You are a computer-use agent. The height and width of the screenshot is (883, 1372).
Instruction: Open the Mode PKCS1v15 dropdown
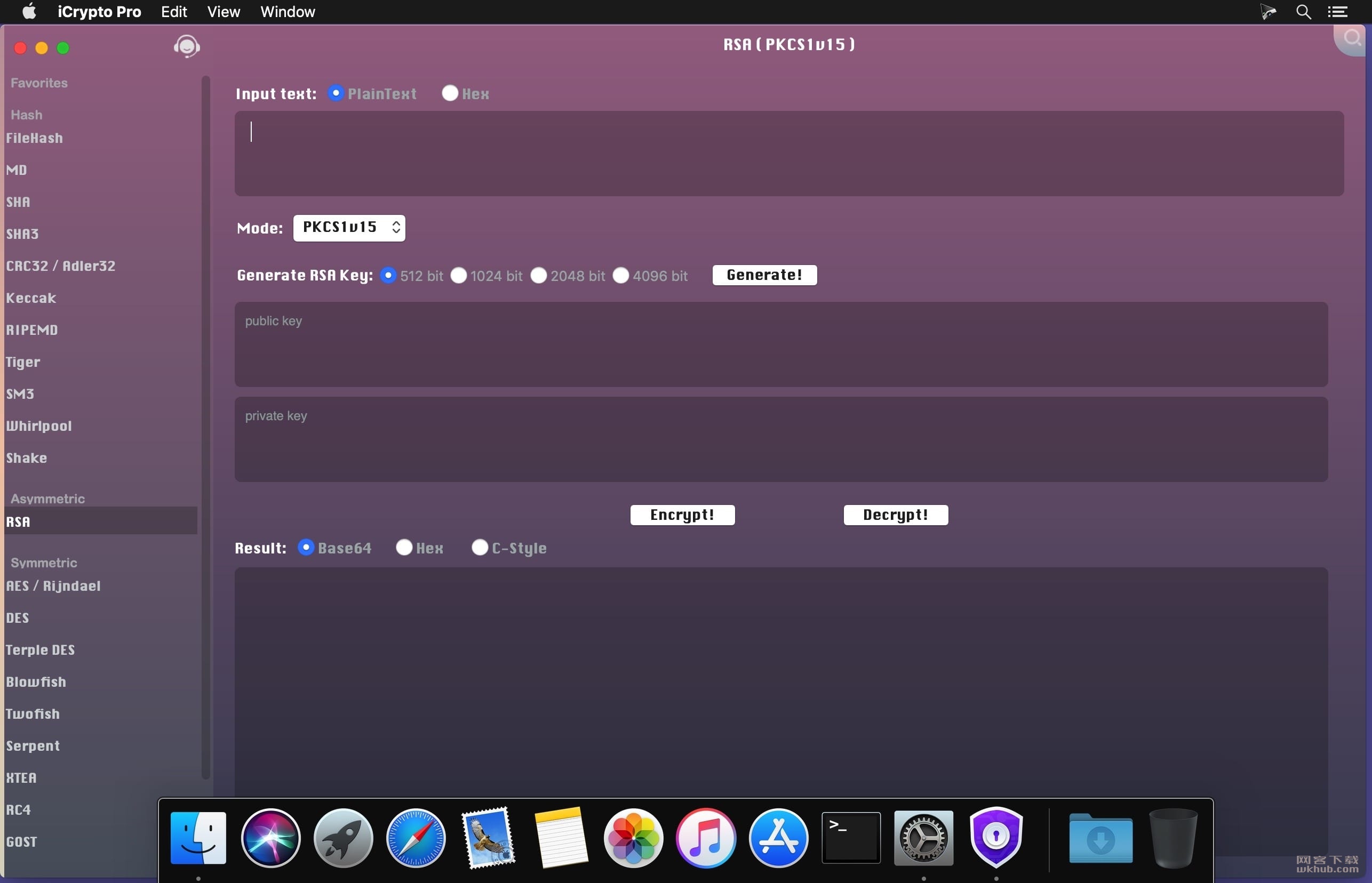pyautogui.click(x=349, y=228)
